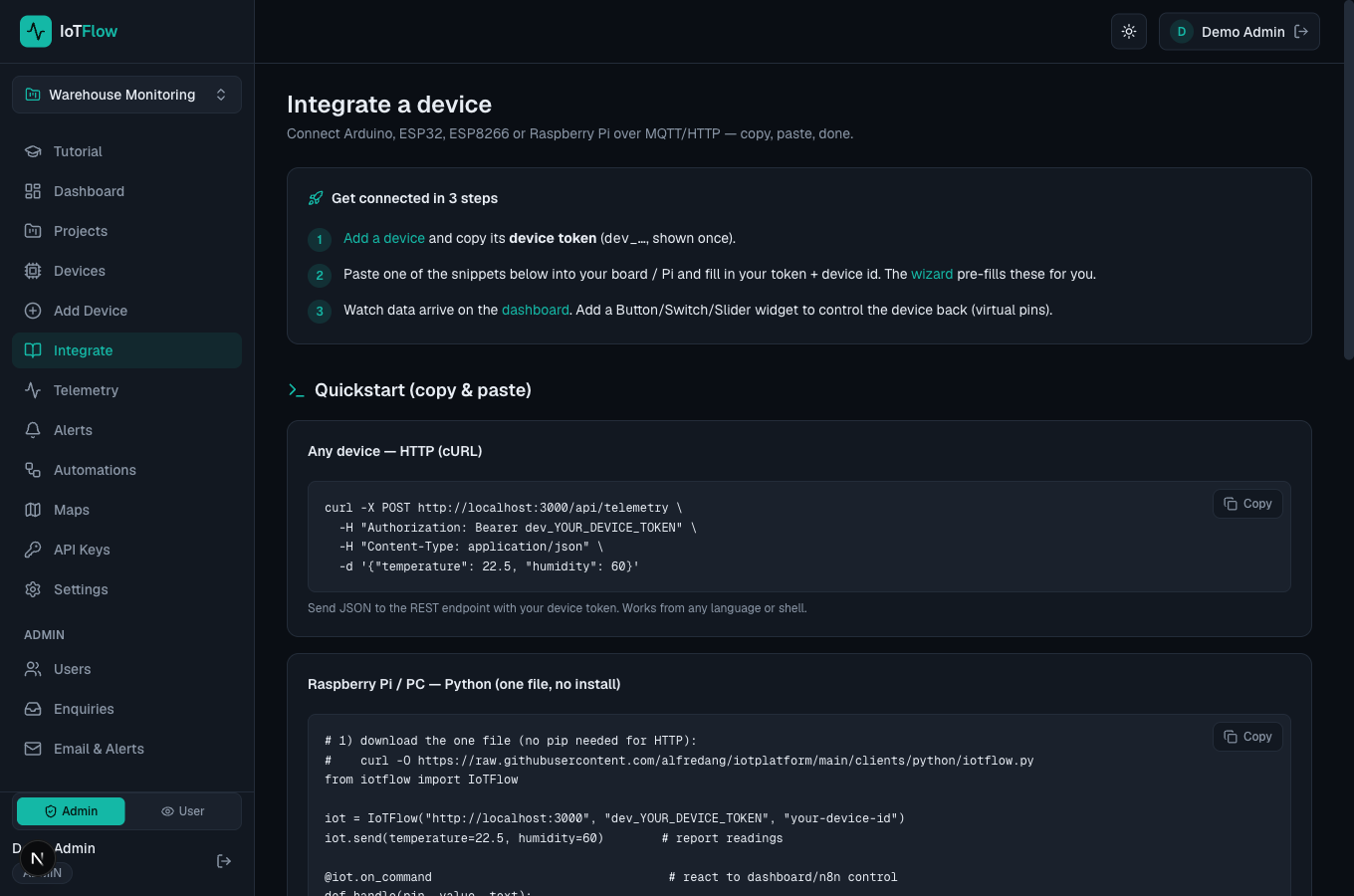Open the Warehouse Monitoring project selector
This screenshot has height=896, width=1354.
pos(126,95)
